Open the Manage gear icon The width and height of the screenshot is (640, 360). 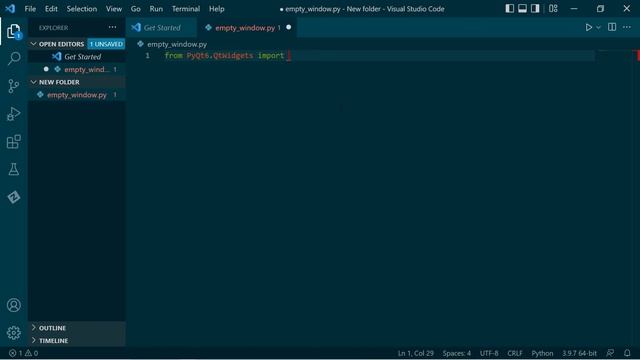13,333
